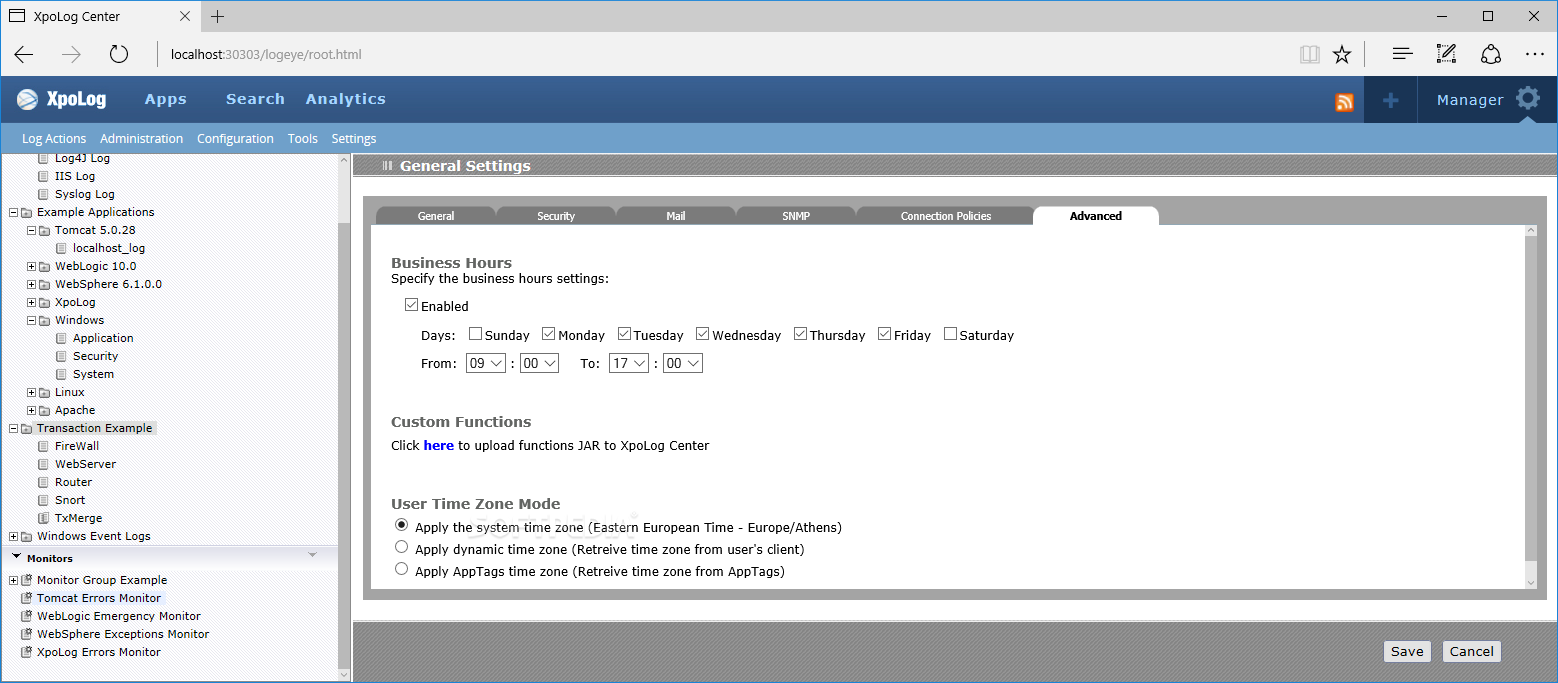1558x683 pixels.
Task: Open Analytics in top navigation
Action: [x=346, y=99]
